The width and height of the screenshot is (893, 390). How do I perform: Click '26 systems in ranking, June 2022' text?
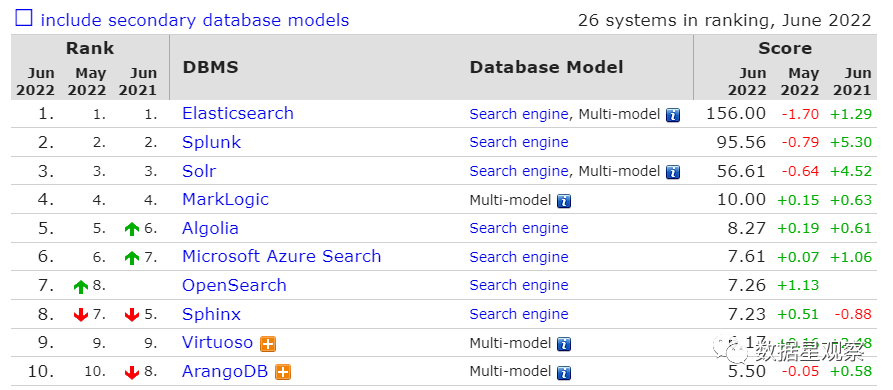(724, 20)
